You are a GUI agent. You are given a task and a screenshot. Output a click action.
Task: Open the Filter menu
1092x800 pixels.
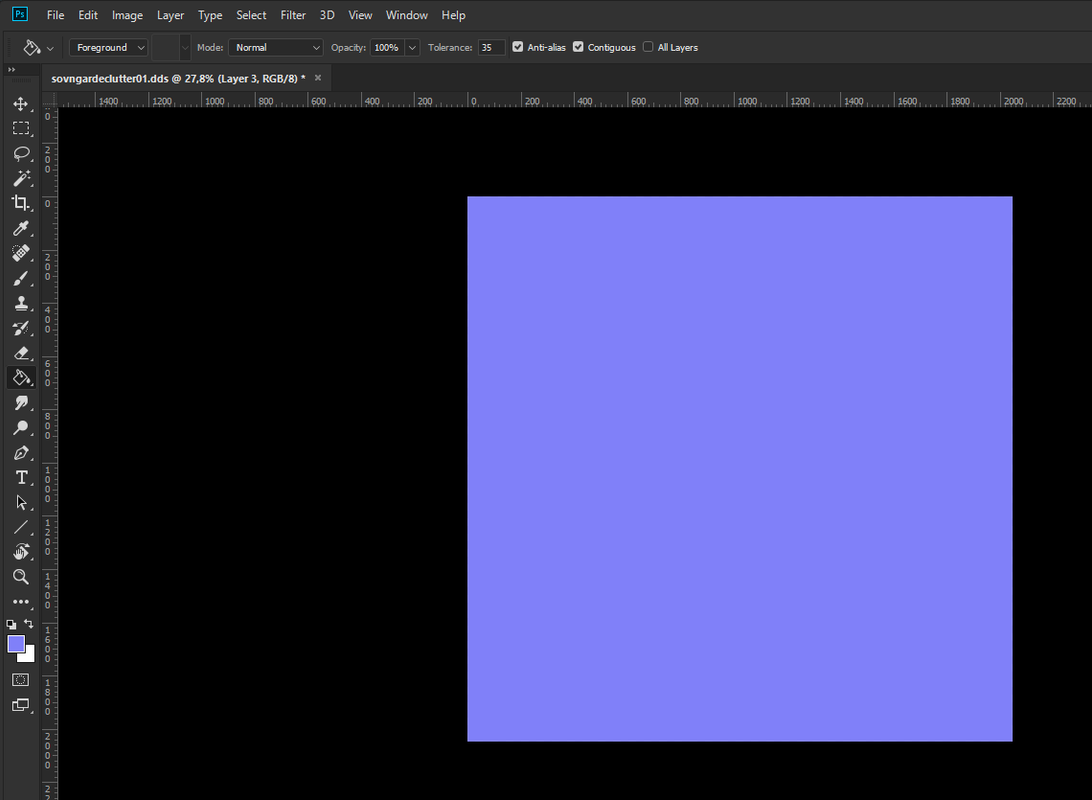click(292, 15)
